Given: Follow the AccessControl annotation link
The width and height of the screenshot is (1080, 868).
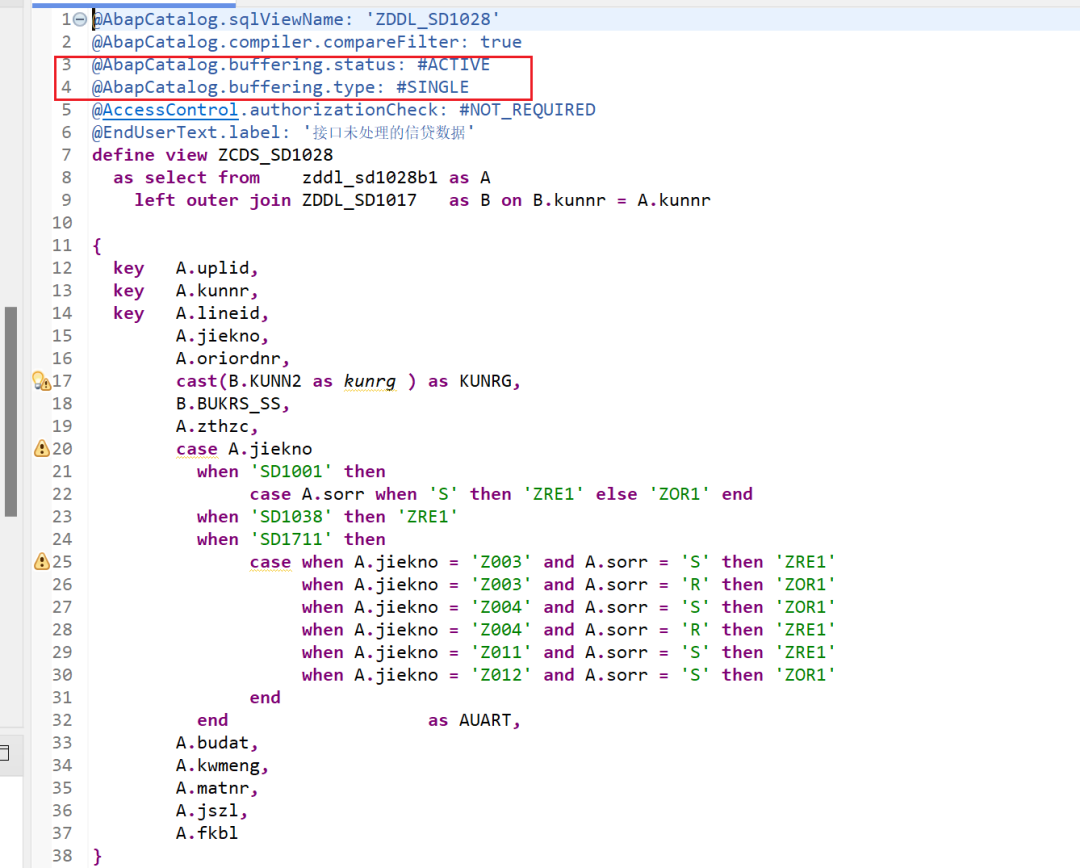Looking at the screenshot, I should coord(170,110).
